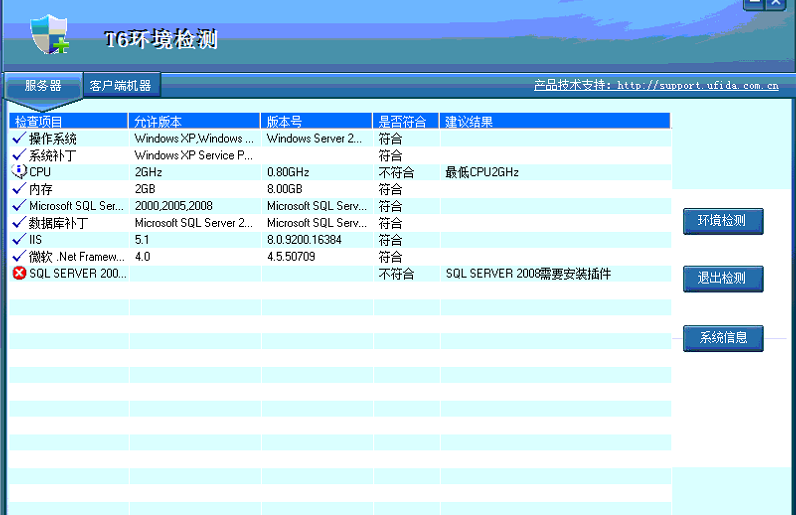Select the CPU row label

pos(40,172)
